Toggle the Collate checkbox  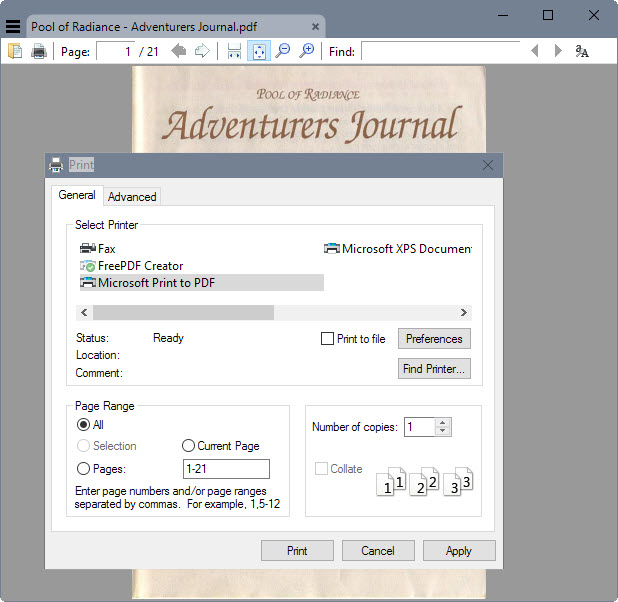point(321,469)
